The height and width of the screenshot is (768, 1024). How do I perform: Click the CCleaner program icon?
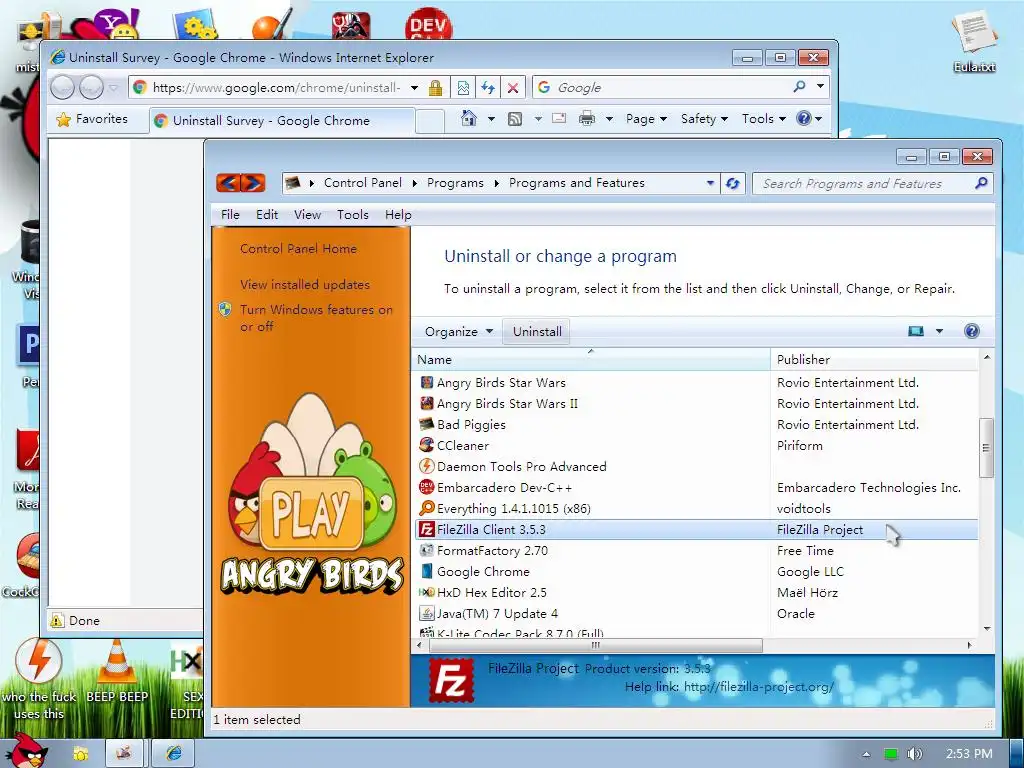(x=426, y=445)
